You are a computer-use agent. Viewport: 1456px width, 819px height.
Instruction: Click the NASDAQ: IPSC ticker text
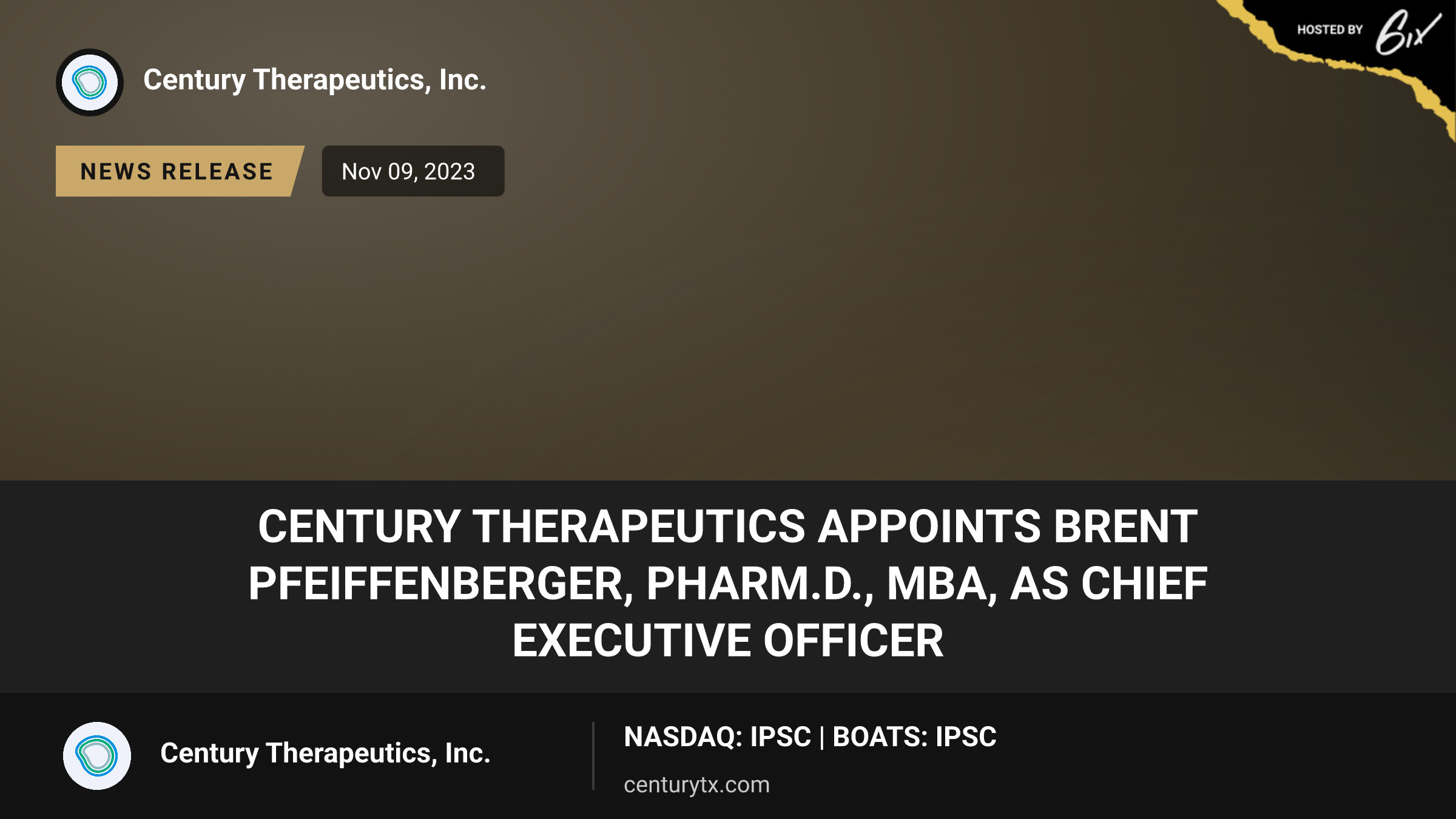pos(717,737)
